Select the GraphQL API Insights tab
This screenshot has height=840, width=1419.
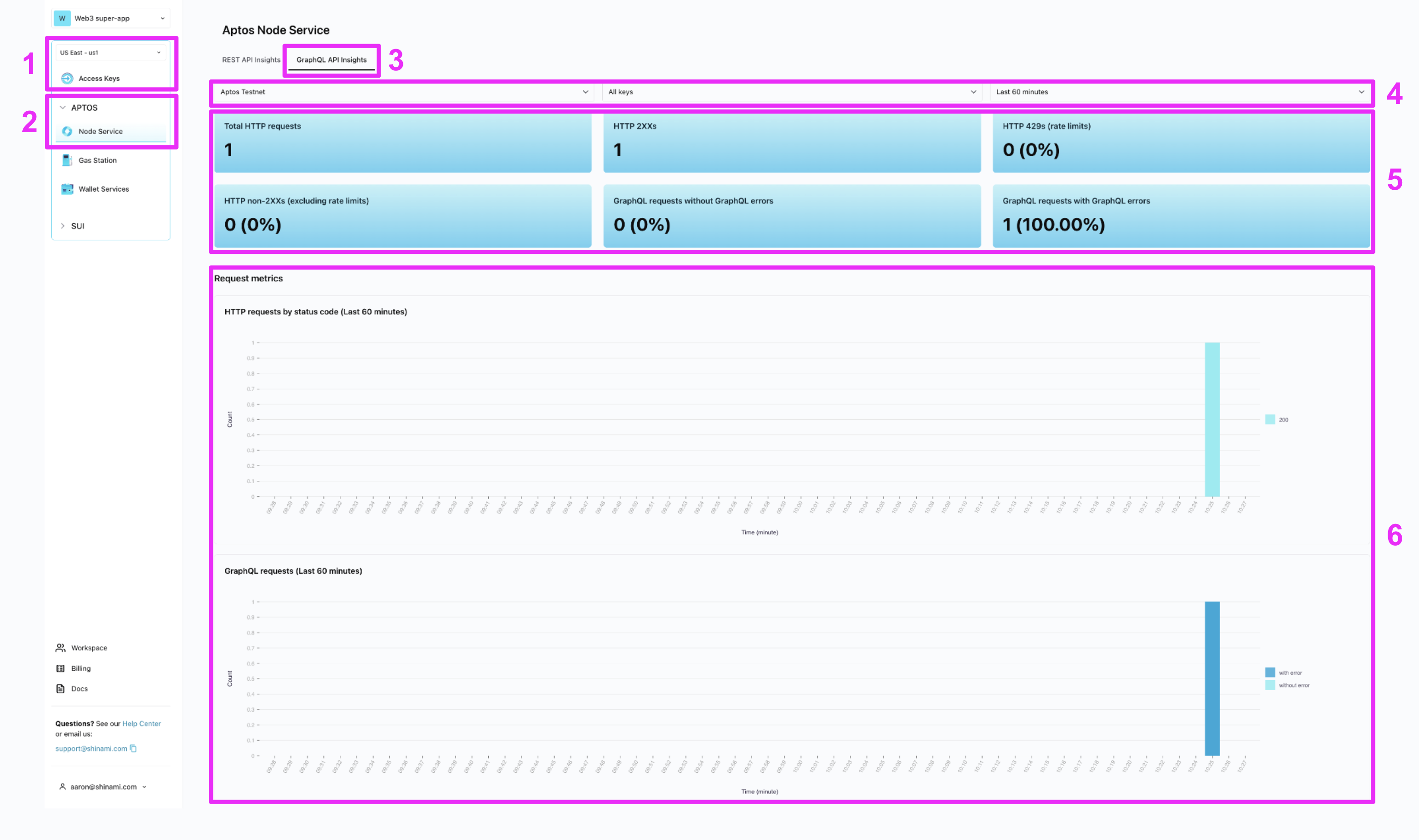coord(331,59)
